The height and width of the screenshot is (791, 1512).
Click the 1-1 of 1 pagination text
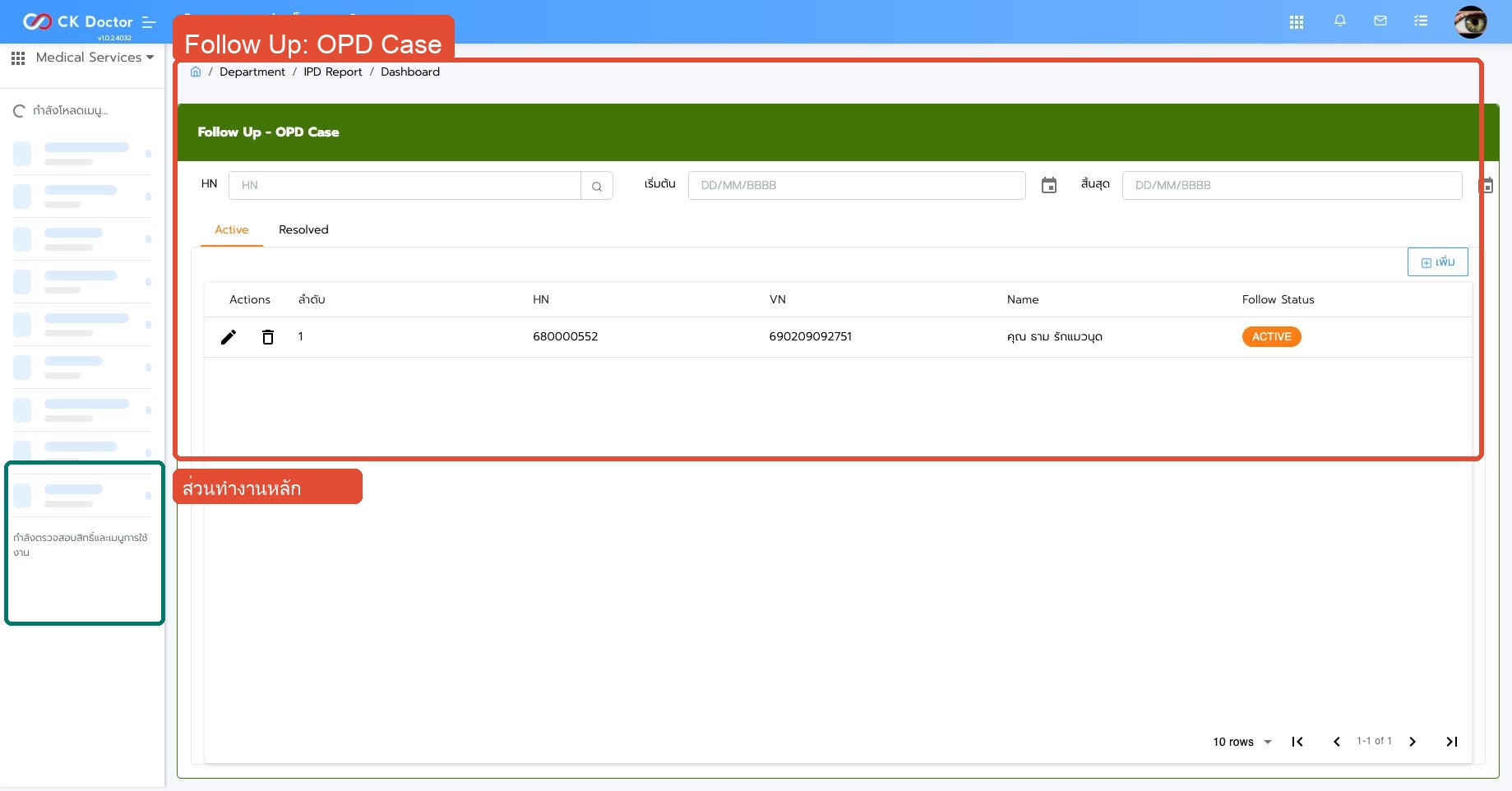click(x=1374, y=741)
